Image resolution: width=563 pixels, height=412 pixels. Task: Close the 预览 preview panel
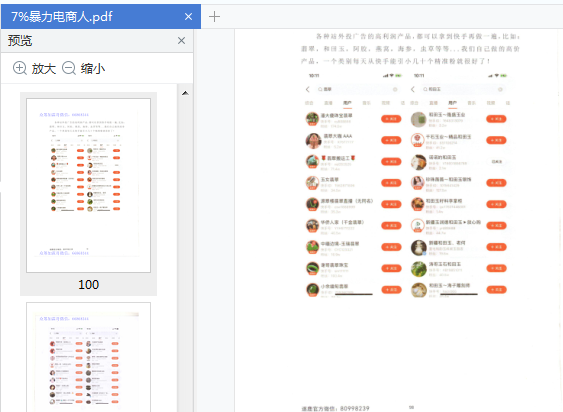click(x=181, y=41)
